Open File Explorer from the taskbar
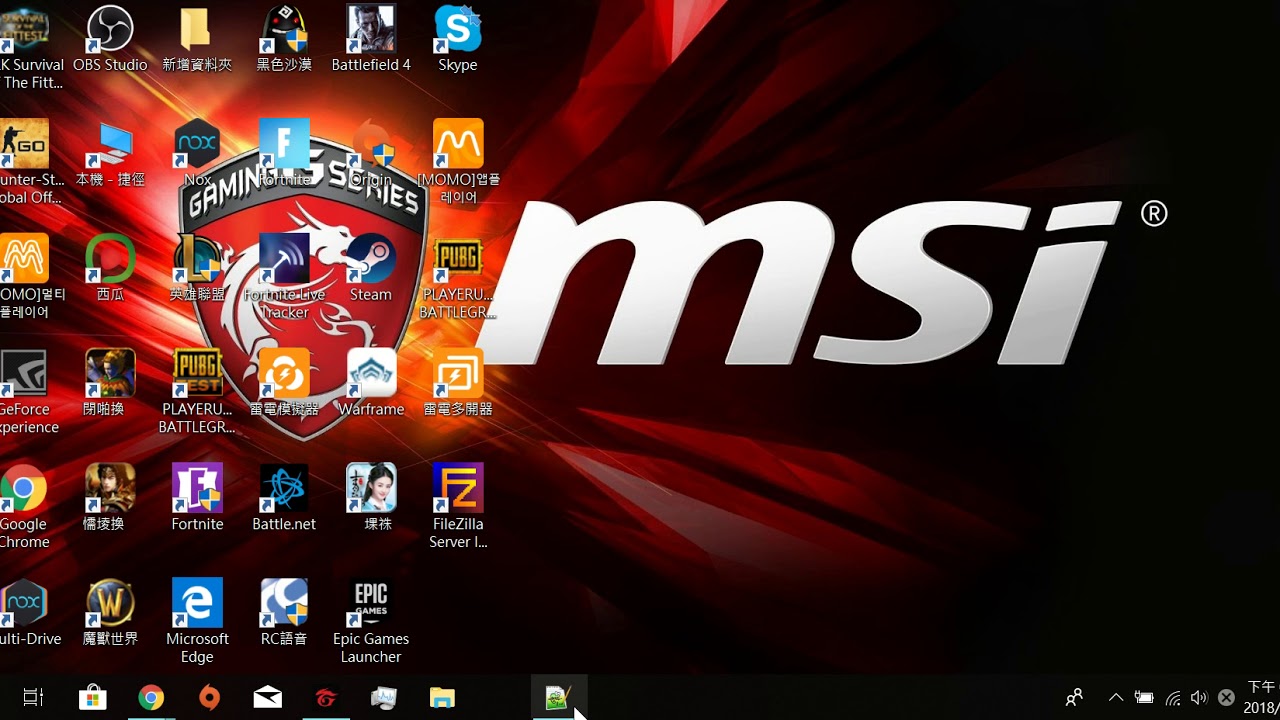 [x=442, y=698]
